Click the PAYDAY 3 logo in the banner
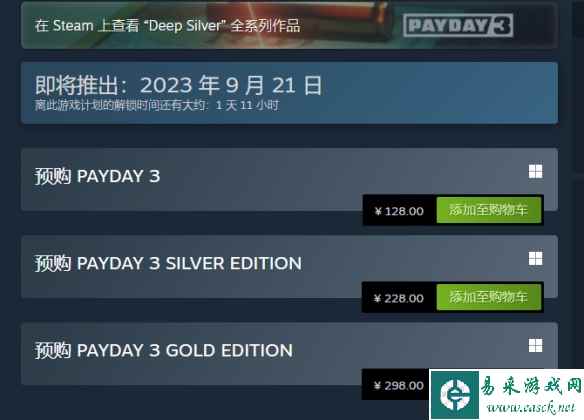The image size is (584, 420). pyautogui.click(x=458, y=25)
